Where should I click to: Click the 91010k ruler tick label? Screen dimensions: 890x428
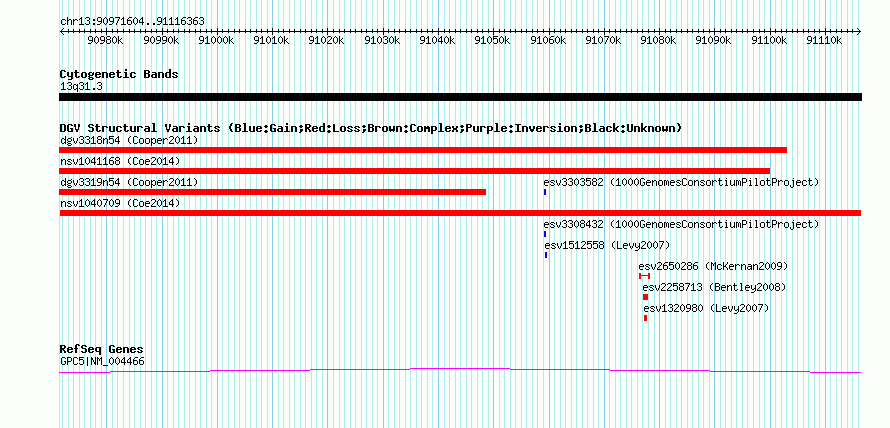tap(272, 41)
